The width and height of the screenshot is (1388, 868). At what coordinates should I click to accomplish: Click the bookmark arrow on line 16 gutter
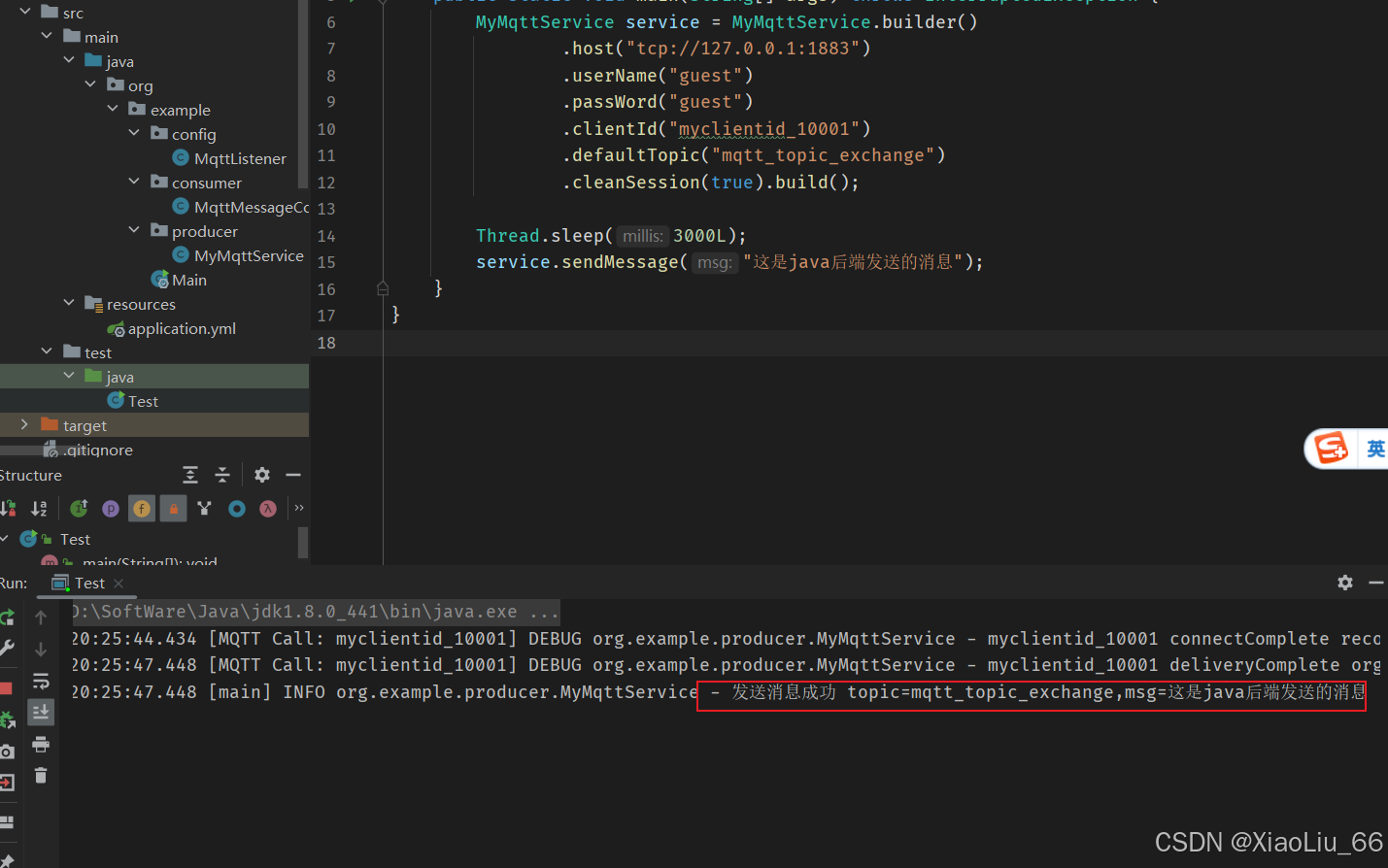click(x=382, y=287)
